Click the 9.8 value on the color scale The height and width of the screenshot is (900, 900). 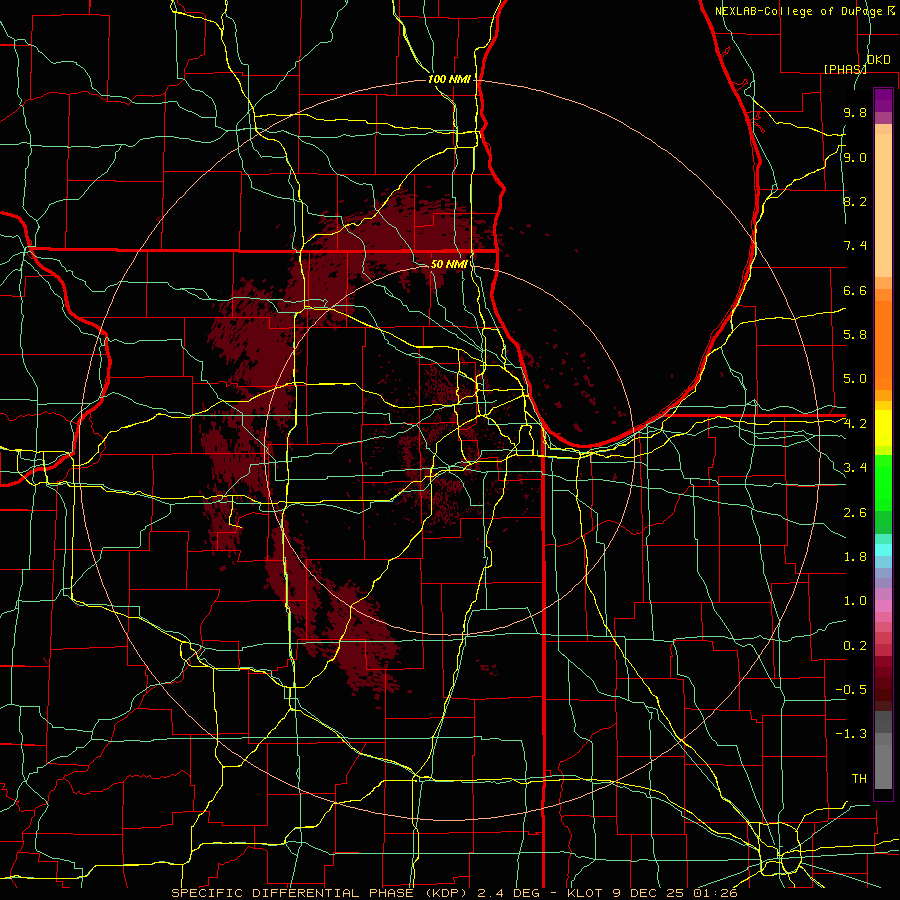[855, 113]
